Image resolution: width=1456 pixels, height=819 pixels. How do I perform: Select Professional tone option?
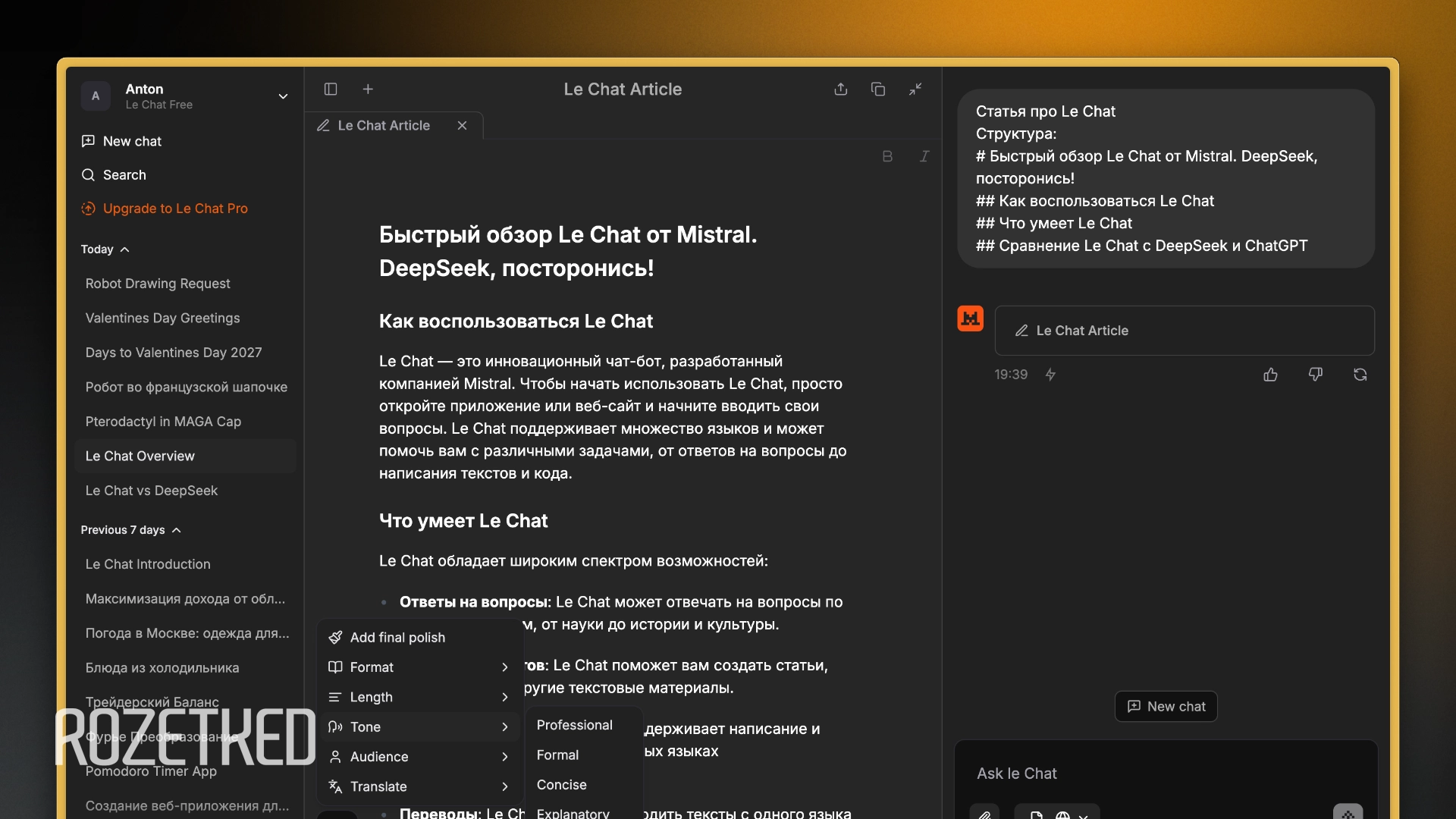pyautogui.click(x=584, y=726)
